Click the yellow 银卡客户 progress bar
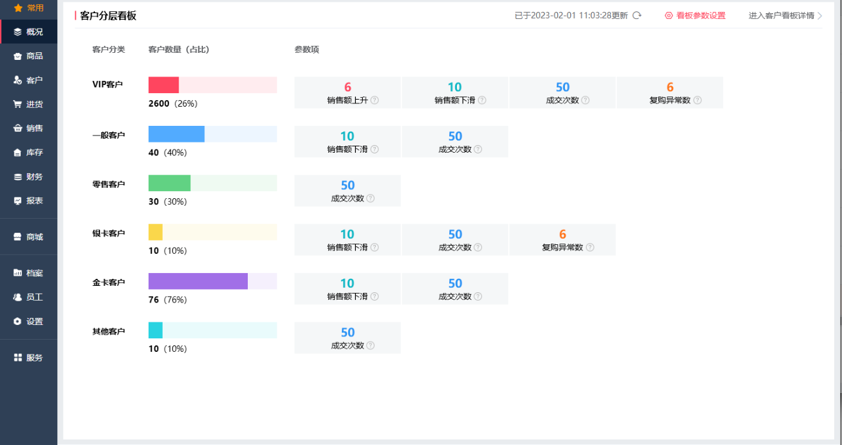Screen dimensions: 842x445 (x=213, y=232)
